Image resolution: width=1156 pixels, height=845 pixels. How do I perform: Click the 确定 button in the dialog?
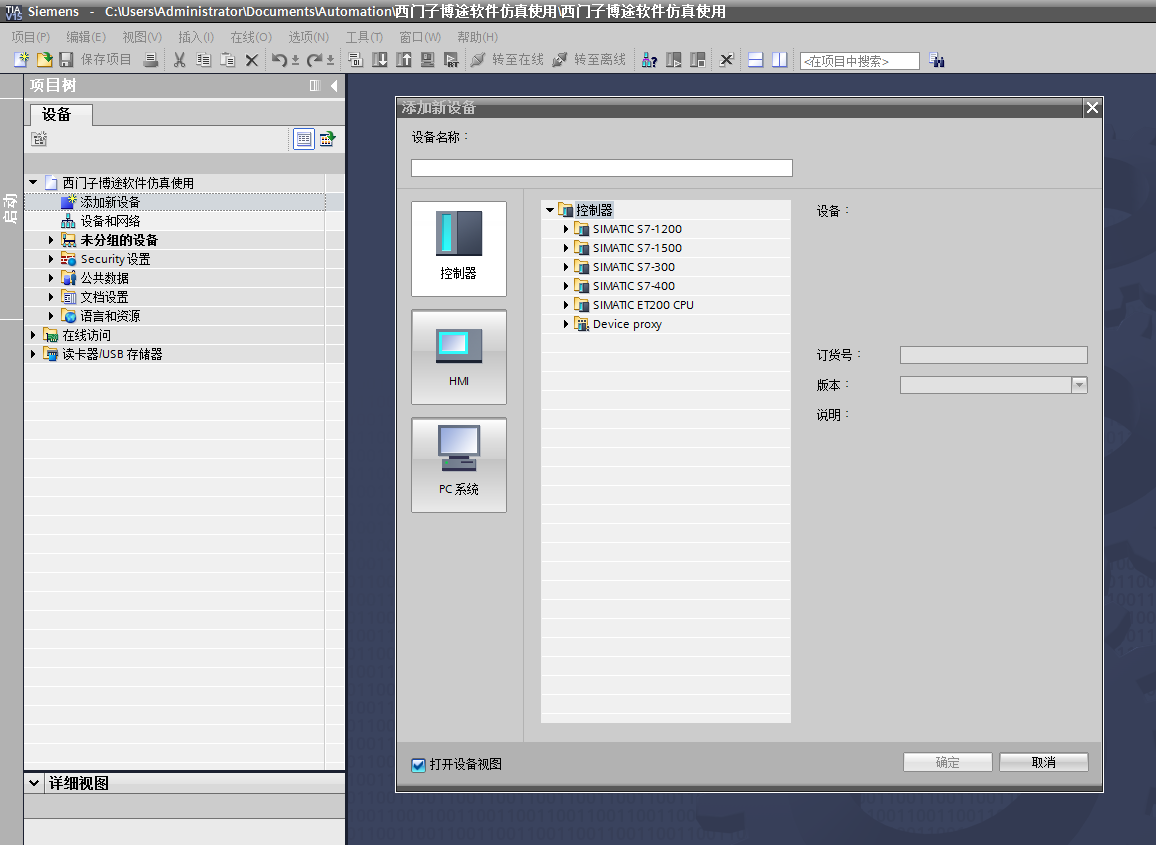tap(947, 762)
